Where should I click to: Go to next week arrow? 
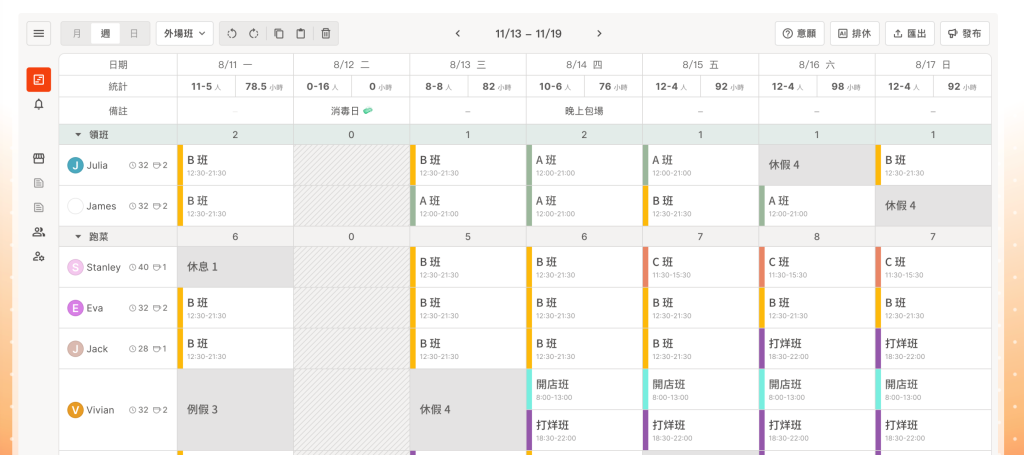[x=599, y=33]
